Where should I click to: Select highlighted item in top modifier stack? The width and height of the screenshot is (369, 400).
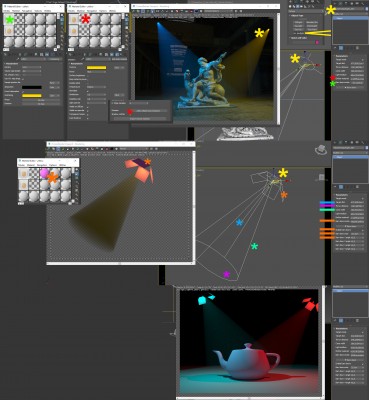pyautogui.click(x=350, y=19)
